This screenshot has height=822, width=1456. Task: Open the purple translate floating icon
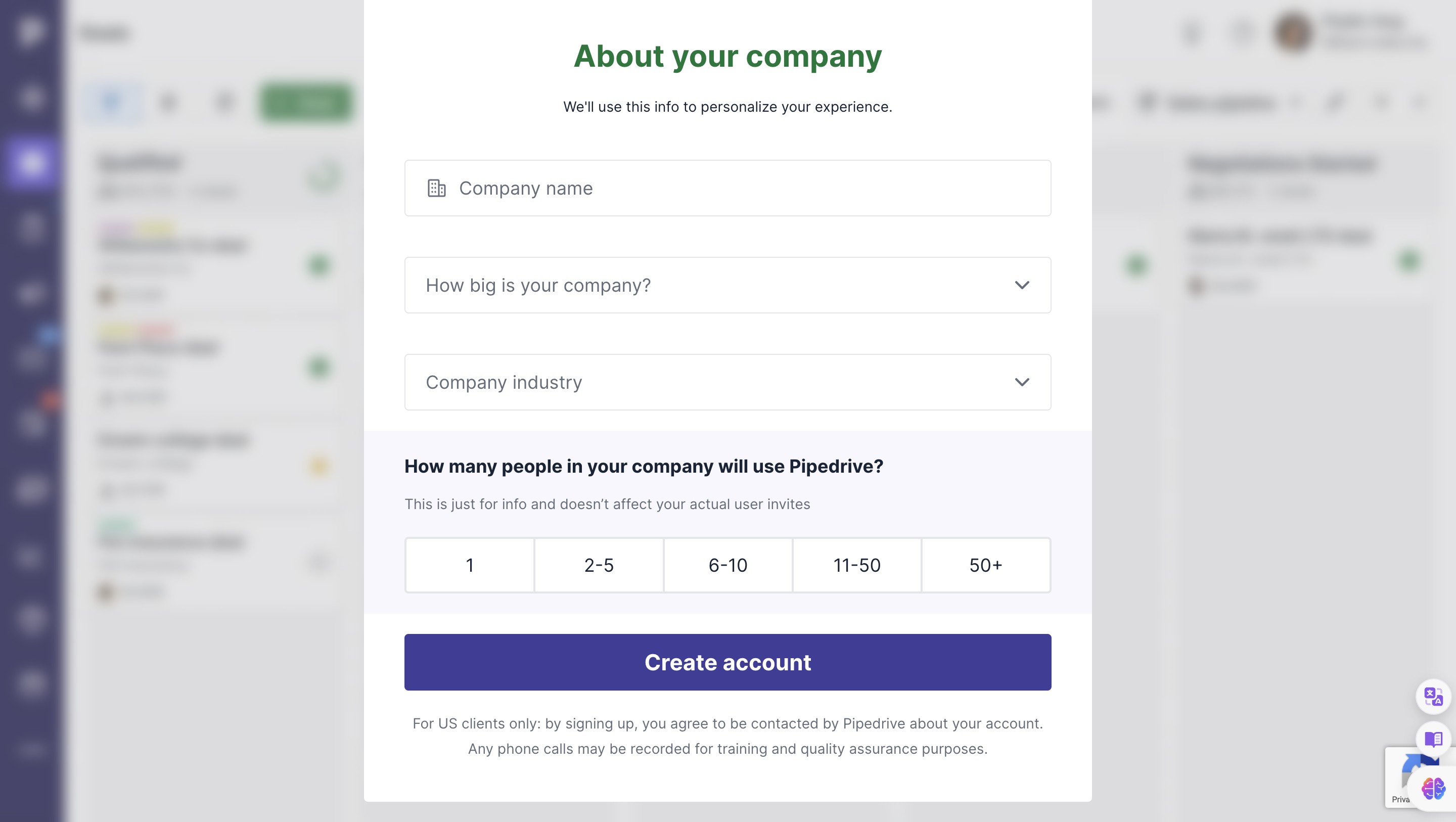pos(1433,697)
